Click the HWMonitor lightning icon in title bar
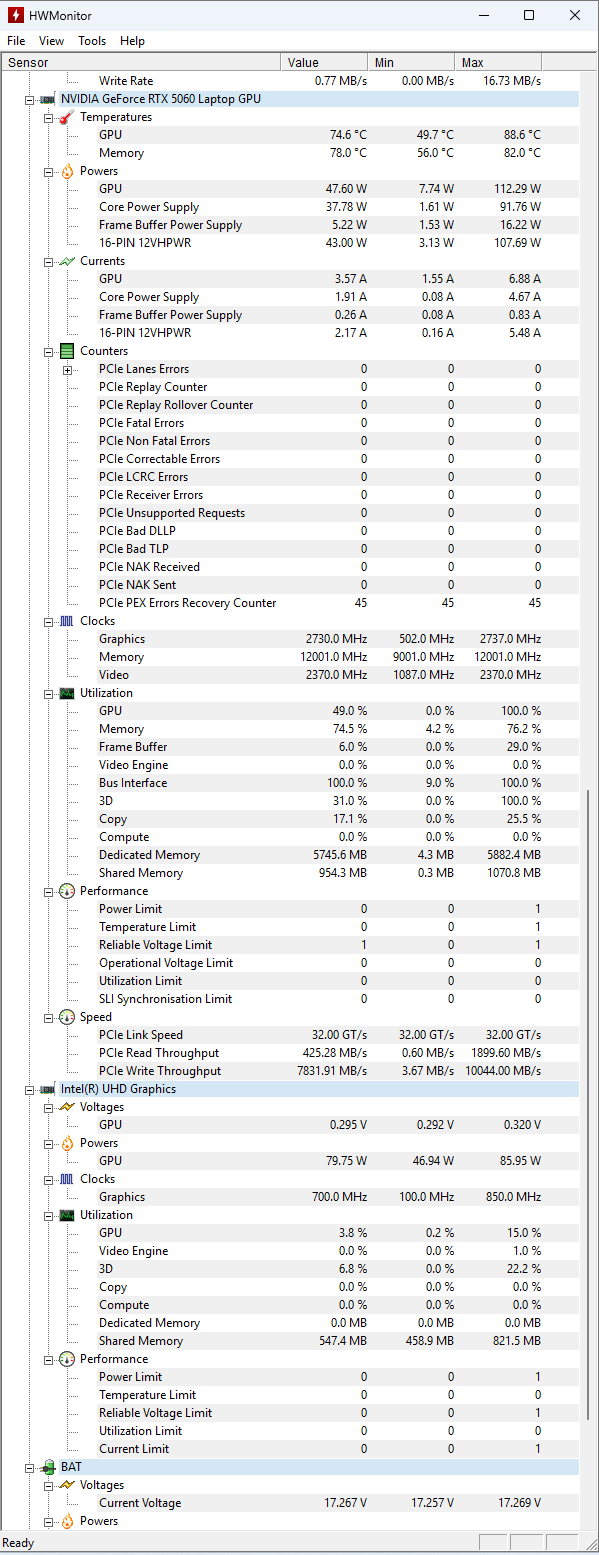599x1555 pixels. tap(15, 15)
